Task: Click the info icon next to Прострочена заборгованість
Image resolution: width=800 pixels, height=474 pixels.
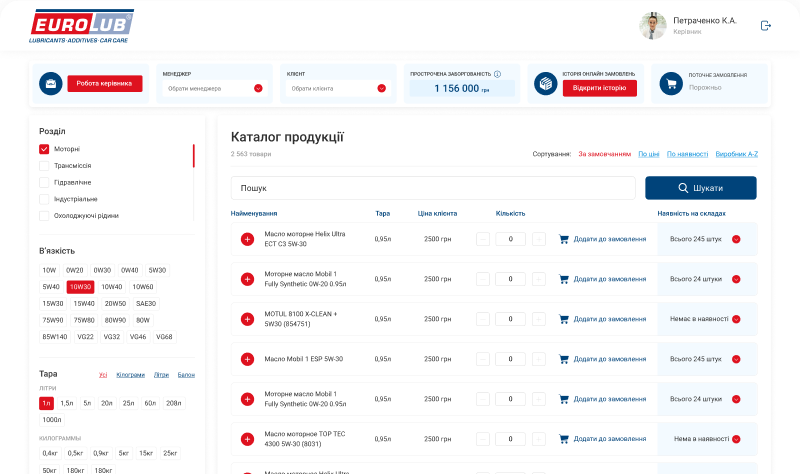Action: point(497,74)
